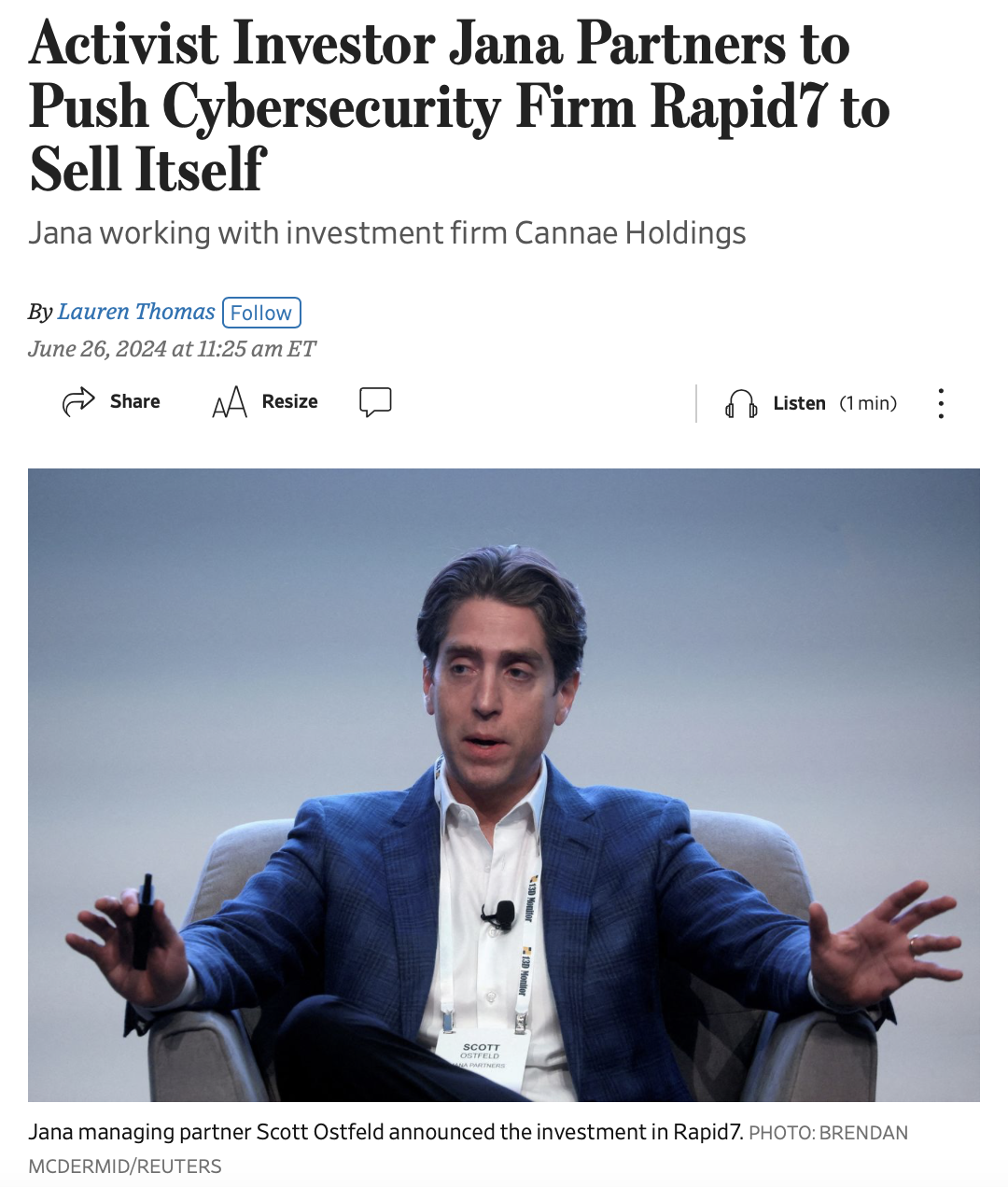Click the Cannae Holdings subheadline

387,232
